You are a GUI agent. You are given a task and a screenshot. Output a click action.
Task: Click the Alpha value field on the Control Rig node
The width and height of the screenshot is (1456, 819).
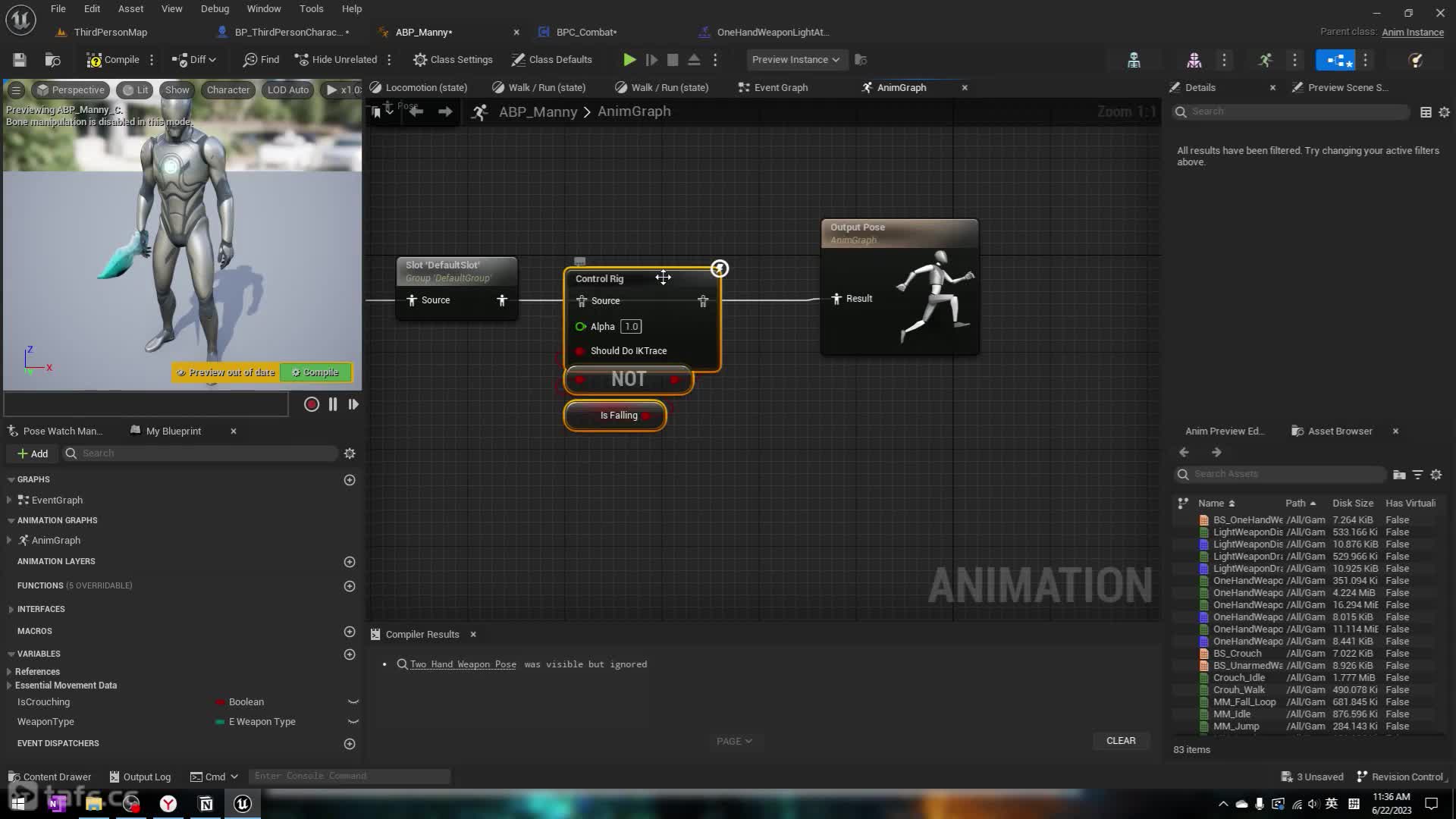631,327
